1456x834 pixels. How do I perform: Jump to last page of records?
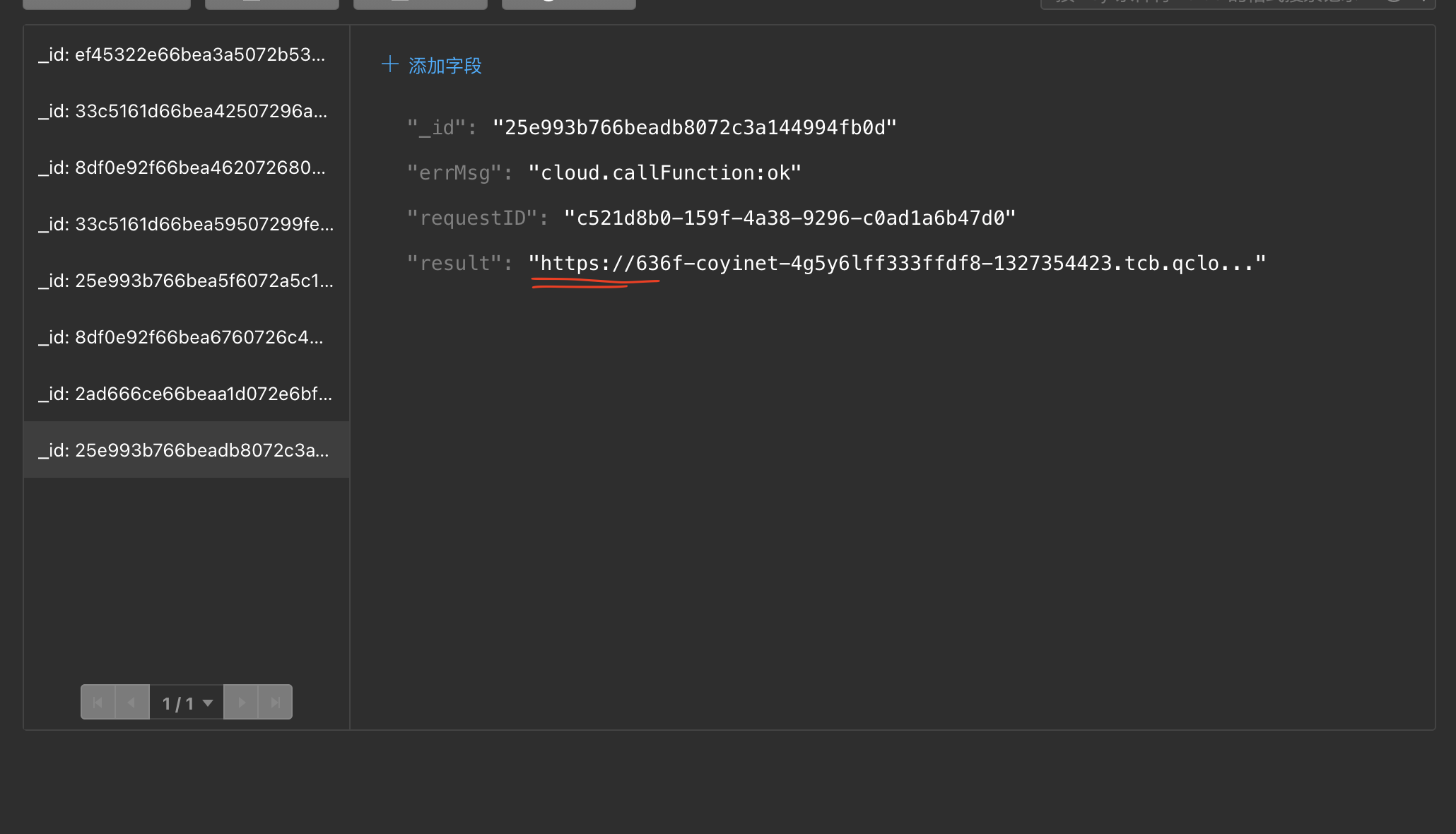[276, 703]
